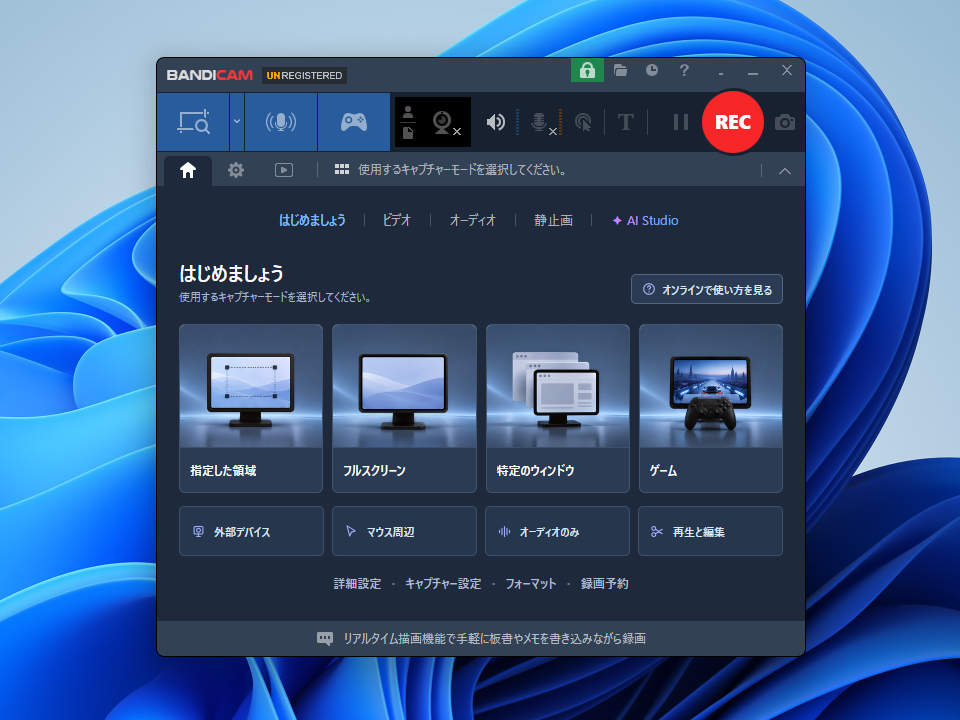
Task: Toggle the microphone input icon
Action: (x=542, y=122)
